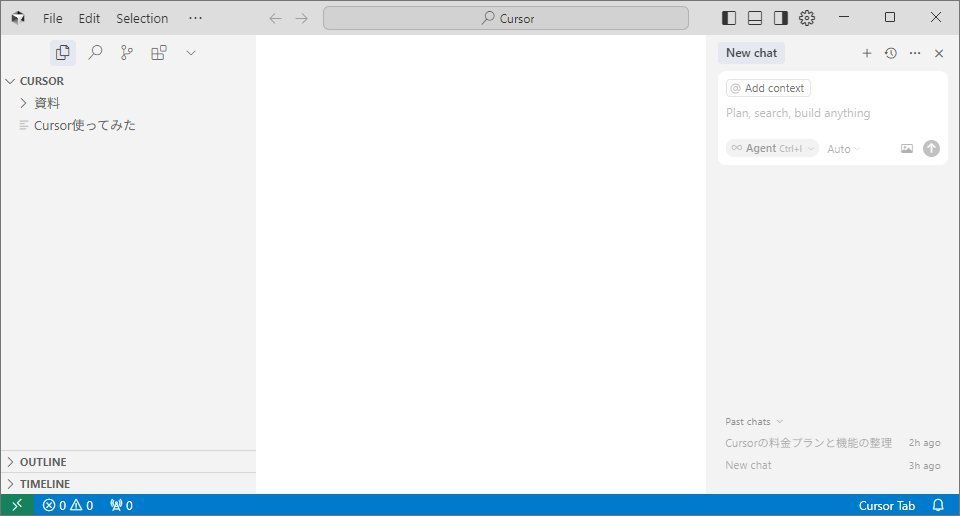The width and height of the screenshot is (960, 516).
Task: Open the Explorer view icon
Action: point(62,53)
